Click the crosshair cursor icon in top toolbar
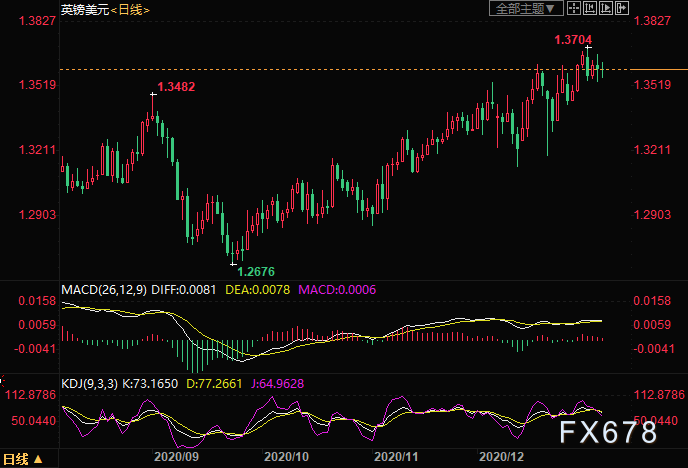 [x=573, y=8]
